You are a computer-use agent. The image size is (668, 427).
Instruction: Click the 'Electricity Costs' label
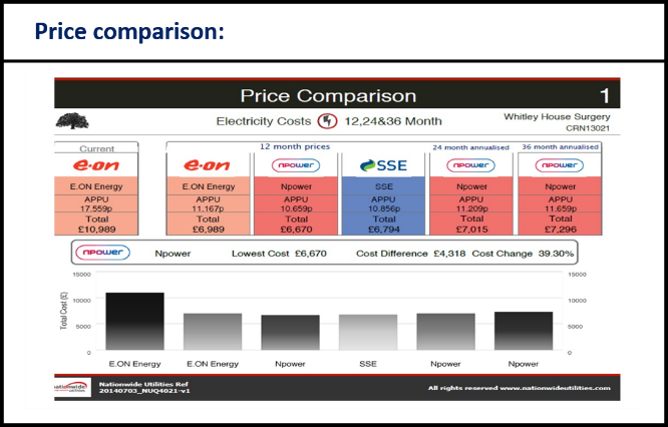tap(264, 121)
